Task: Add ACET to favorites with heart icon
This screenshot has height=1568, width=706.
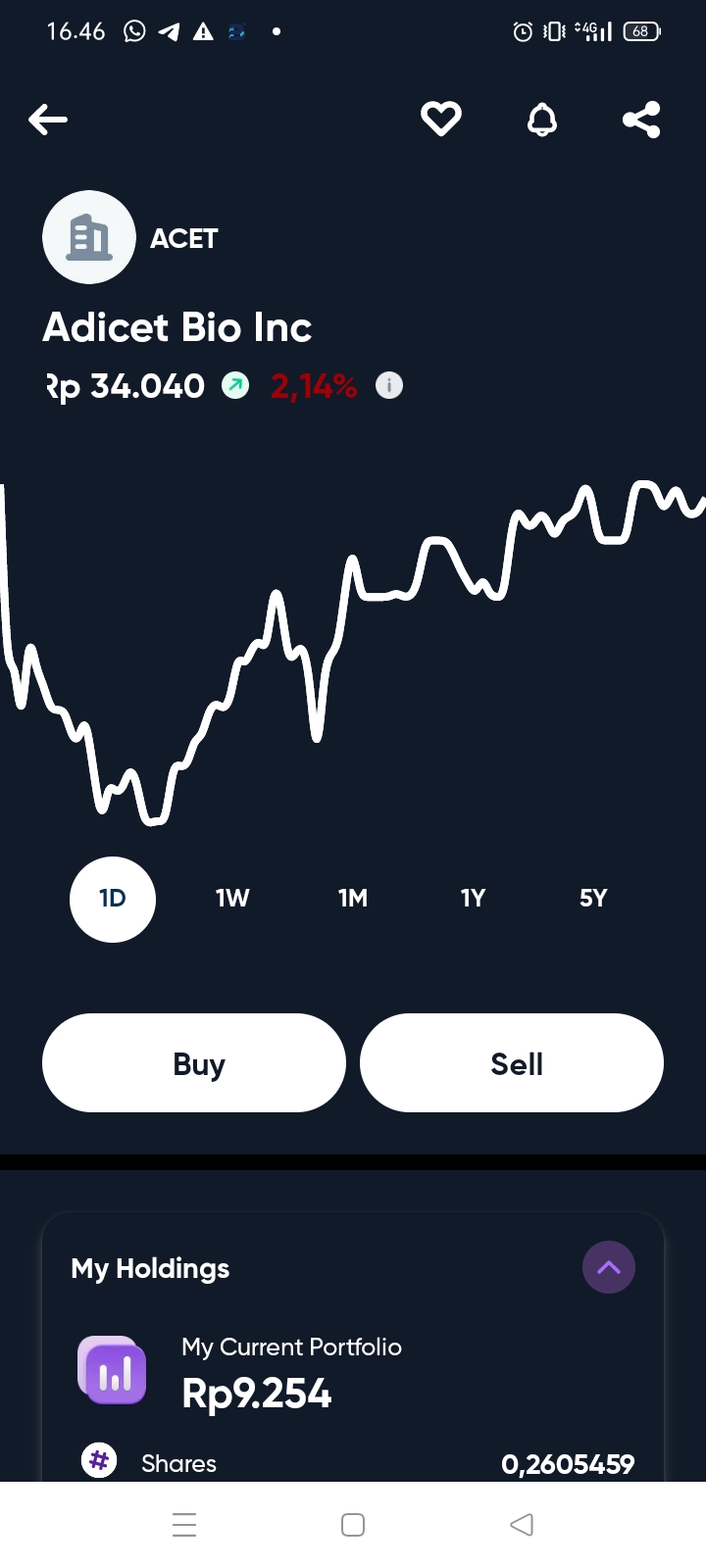Action: coord(441,119)
